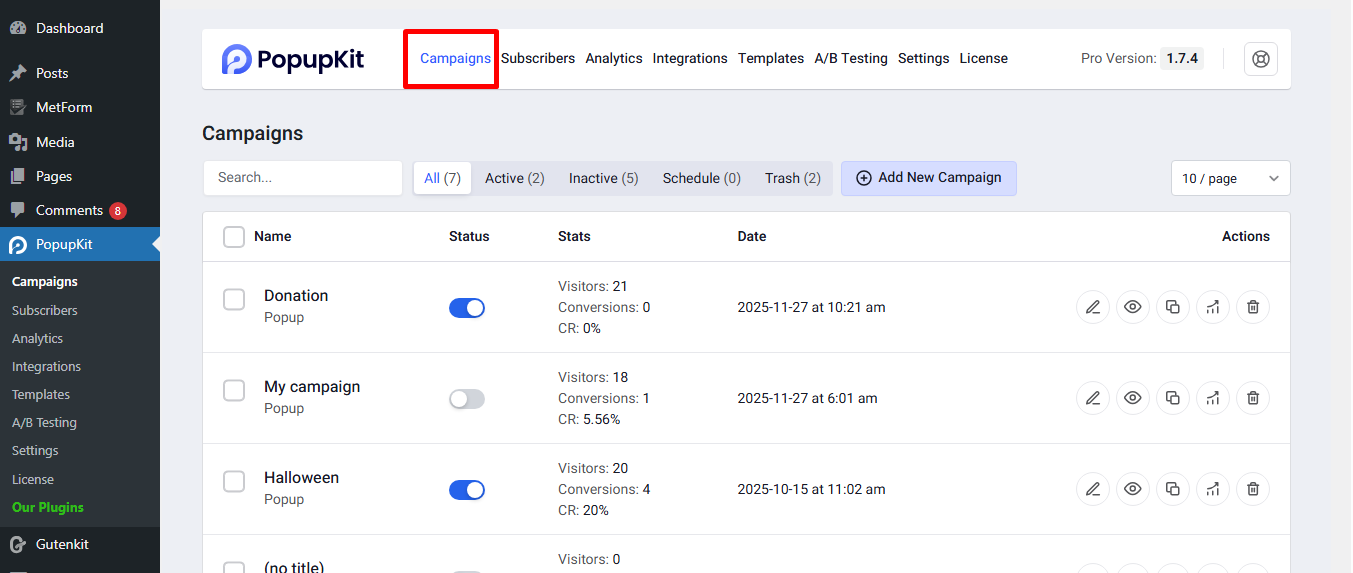
Task: Click the Add New Campaign button
Action: tap(928, 178)
